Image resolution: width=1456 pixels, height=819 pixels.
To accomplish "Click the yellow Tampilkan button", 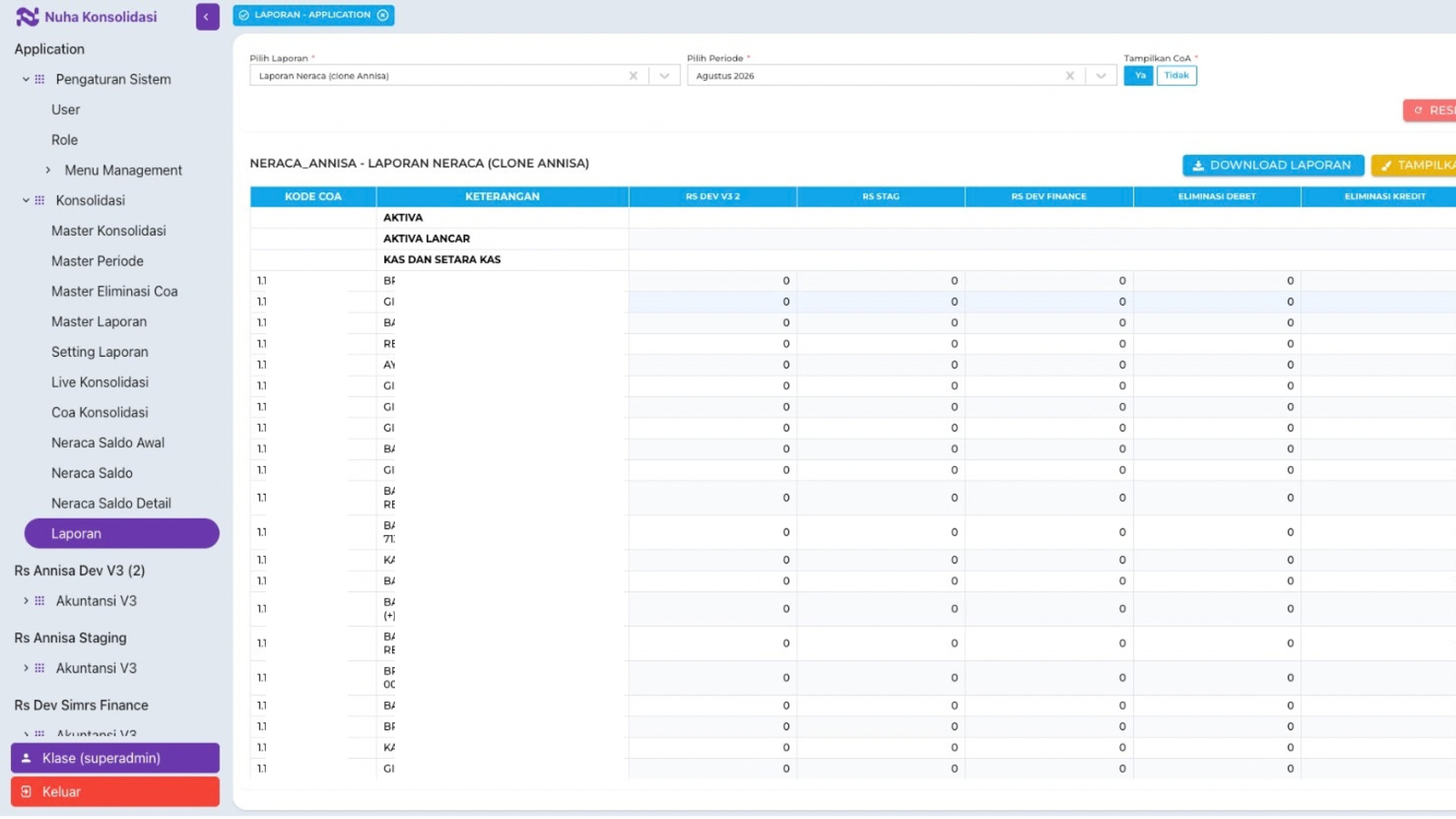I will pos(1413,165).
